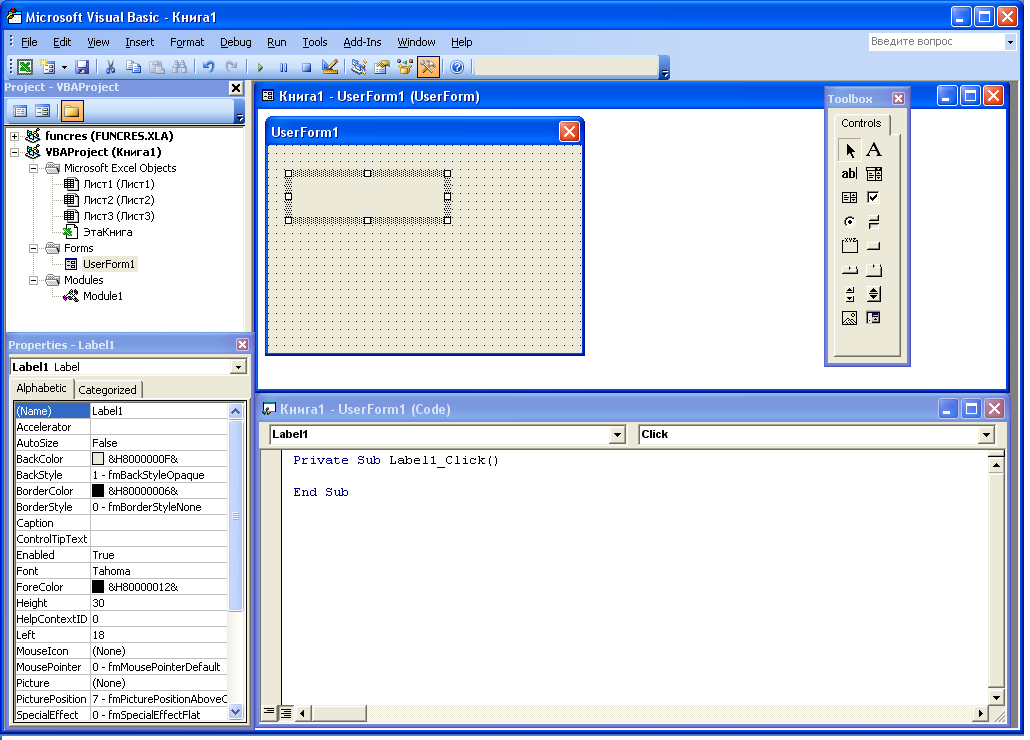This screenshot has width=1030, height=740.
Task: Click the ForeColor black swatch
Action: pos(98,587)
